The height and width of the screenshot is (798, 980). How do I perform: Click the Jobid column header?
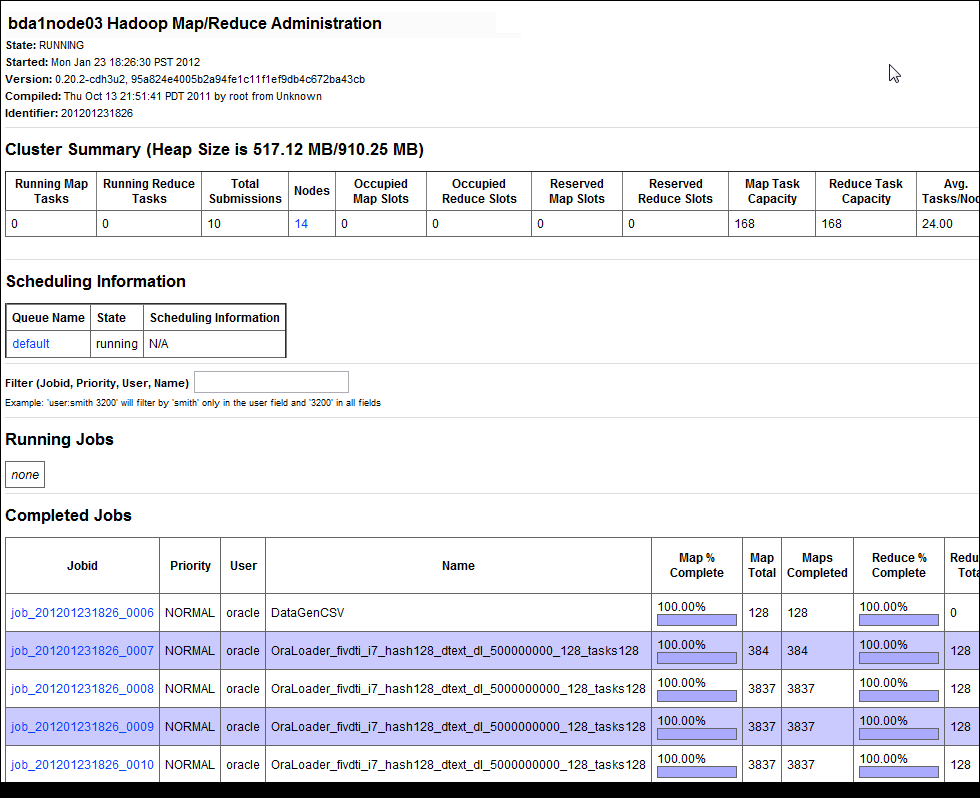tap(82, 566)
